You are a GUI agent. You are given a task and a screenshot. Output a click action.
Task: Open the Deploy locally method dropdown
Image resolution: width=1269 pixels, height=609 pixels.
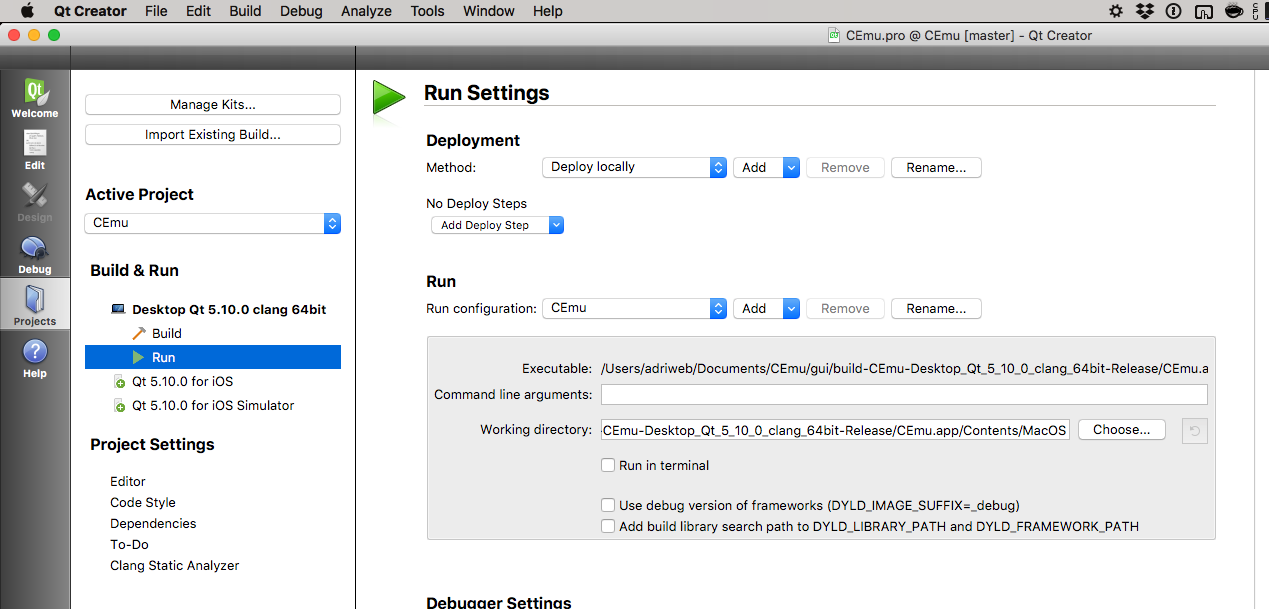point(634,167)
